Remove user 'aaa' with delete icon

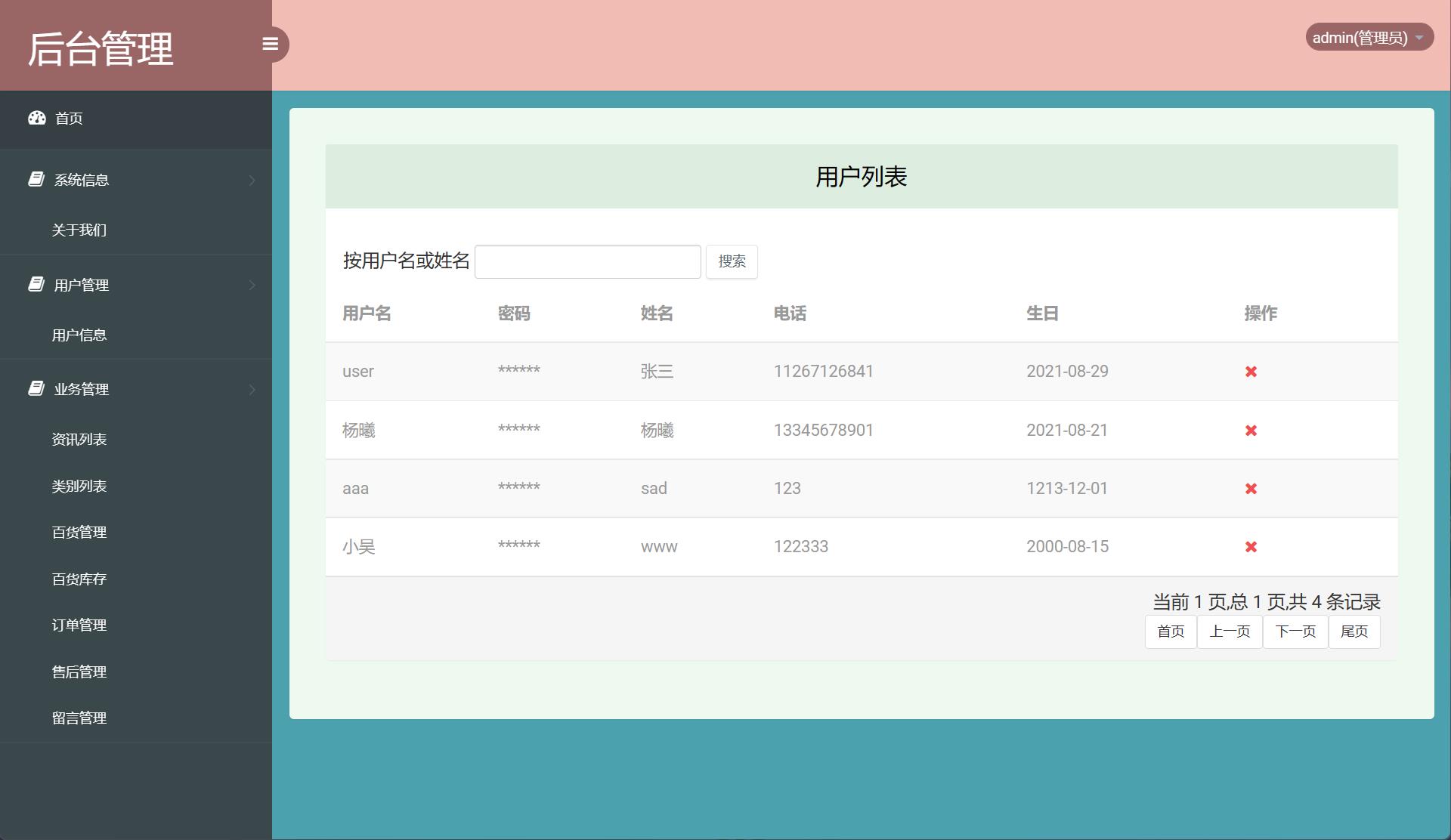point(1251,488)
